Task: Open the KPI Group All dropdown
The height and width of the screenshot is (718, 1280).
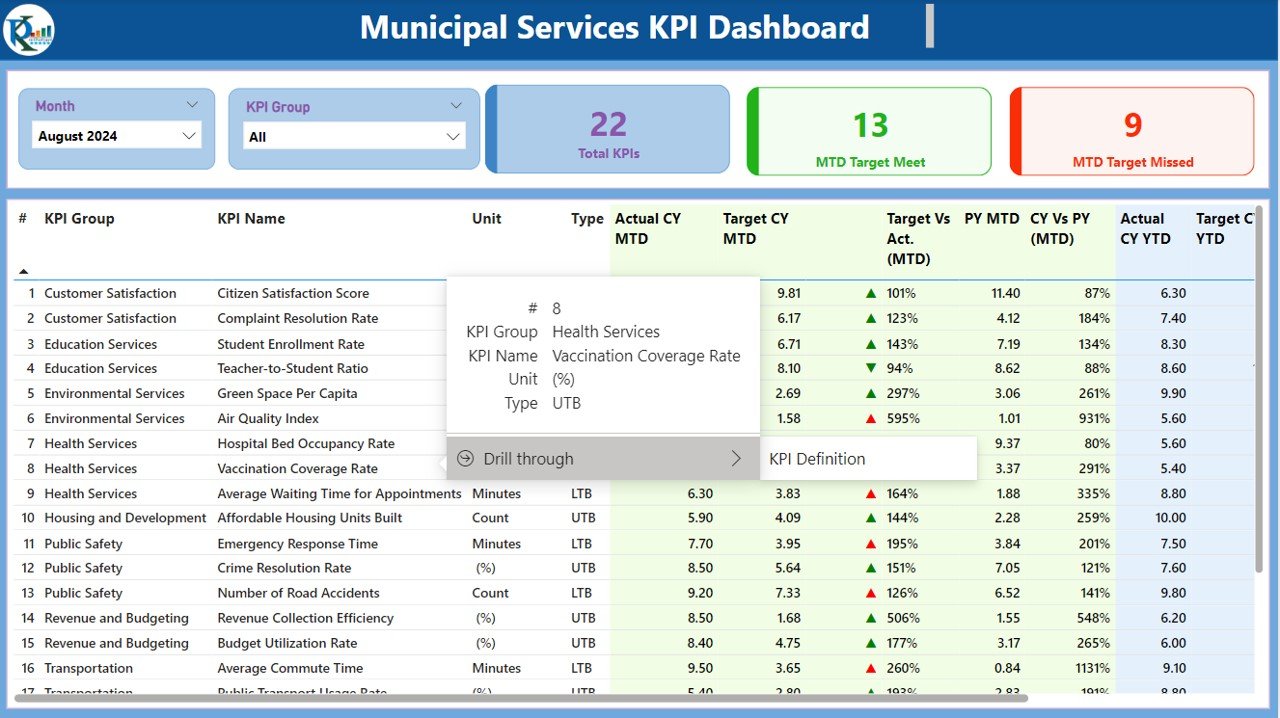Action: (x=354, y=137)
